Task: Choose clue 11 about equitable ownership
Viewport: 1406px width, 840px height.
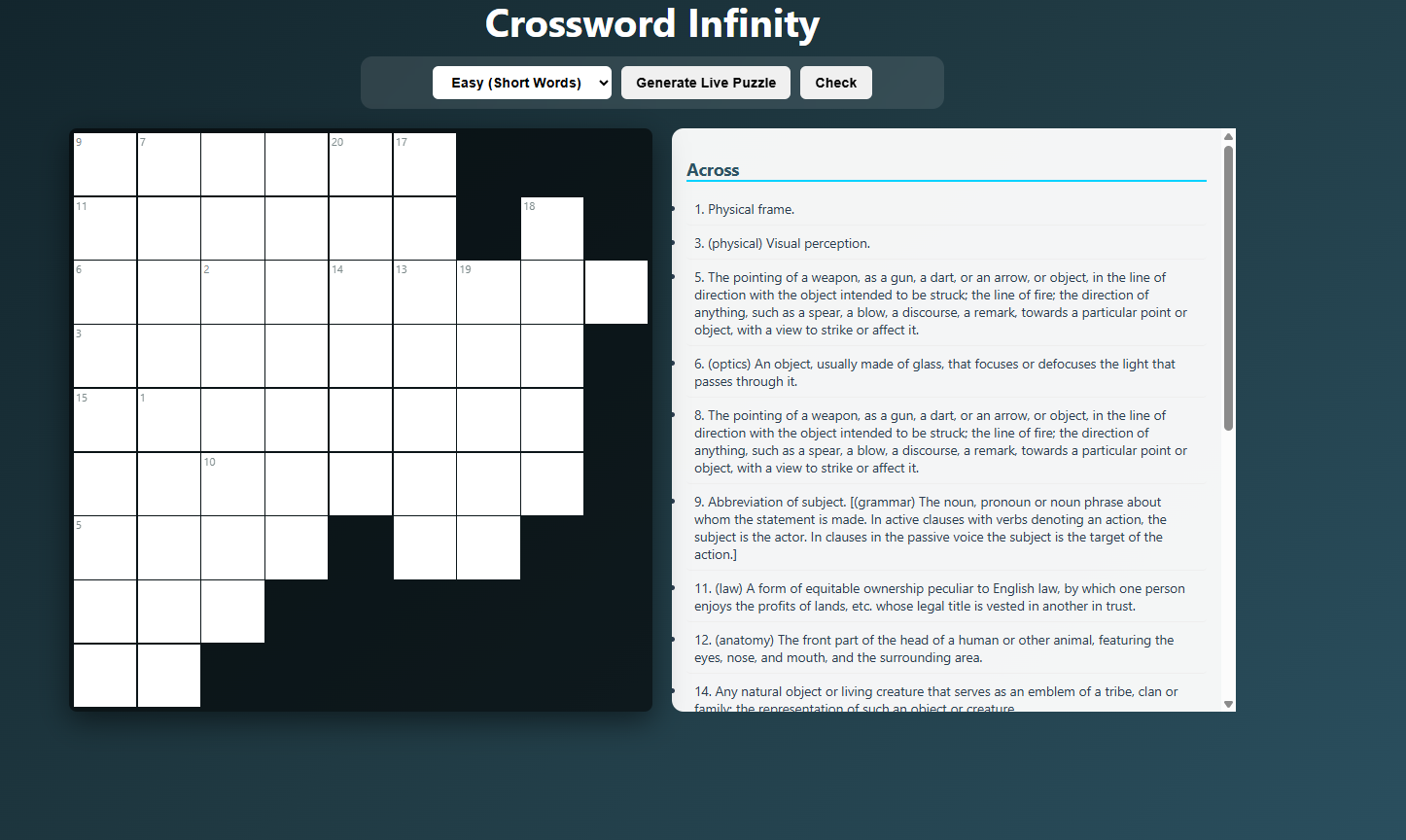Action: (938, 597)
